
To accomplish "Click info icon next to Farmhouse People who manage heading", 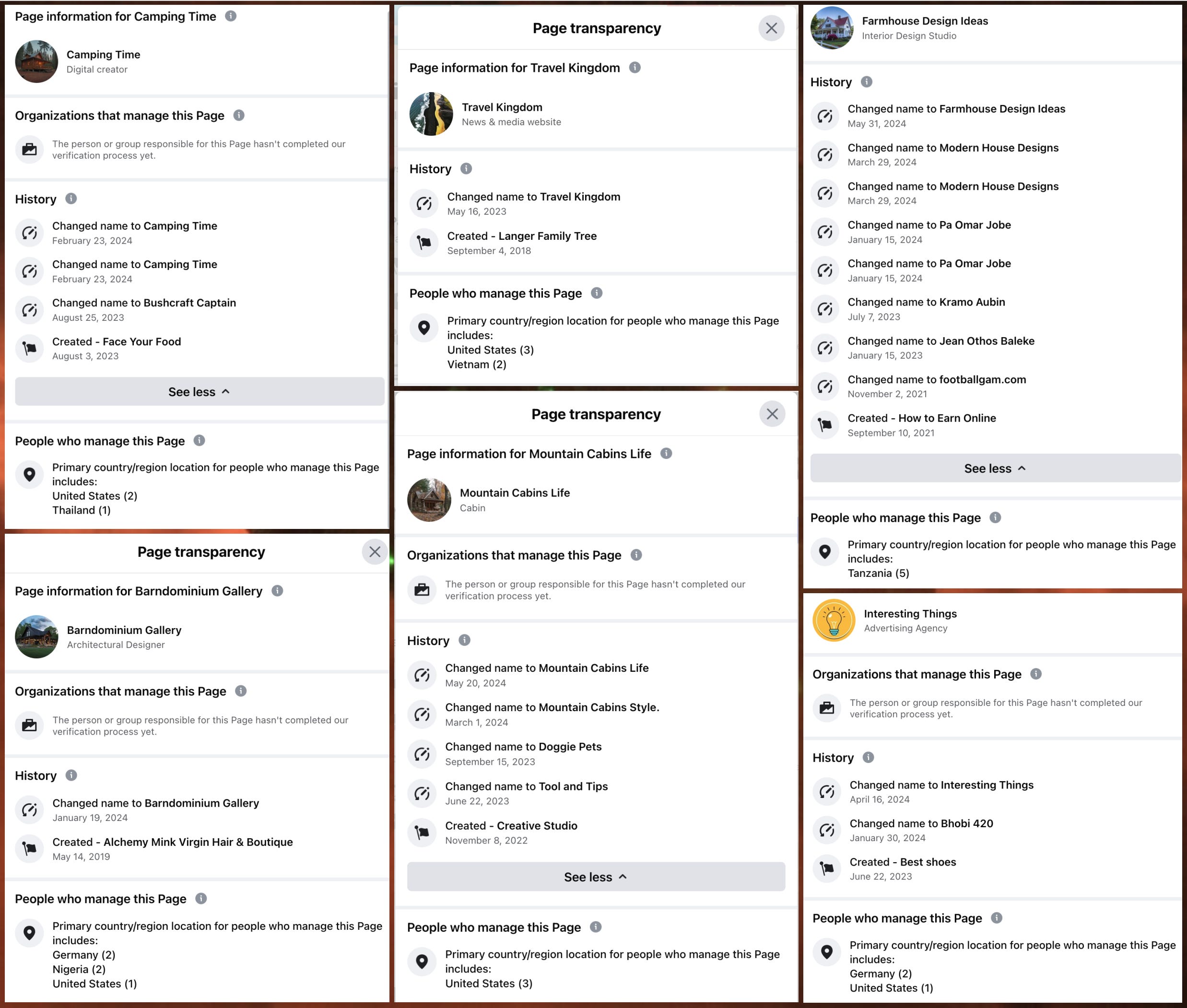I will point(996,517).
